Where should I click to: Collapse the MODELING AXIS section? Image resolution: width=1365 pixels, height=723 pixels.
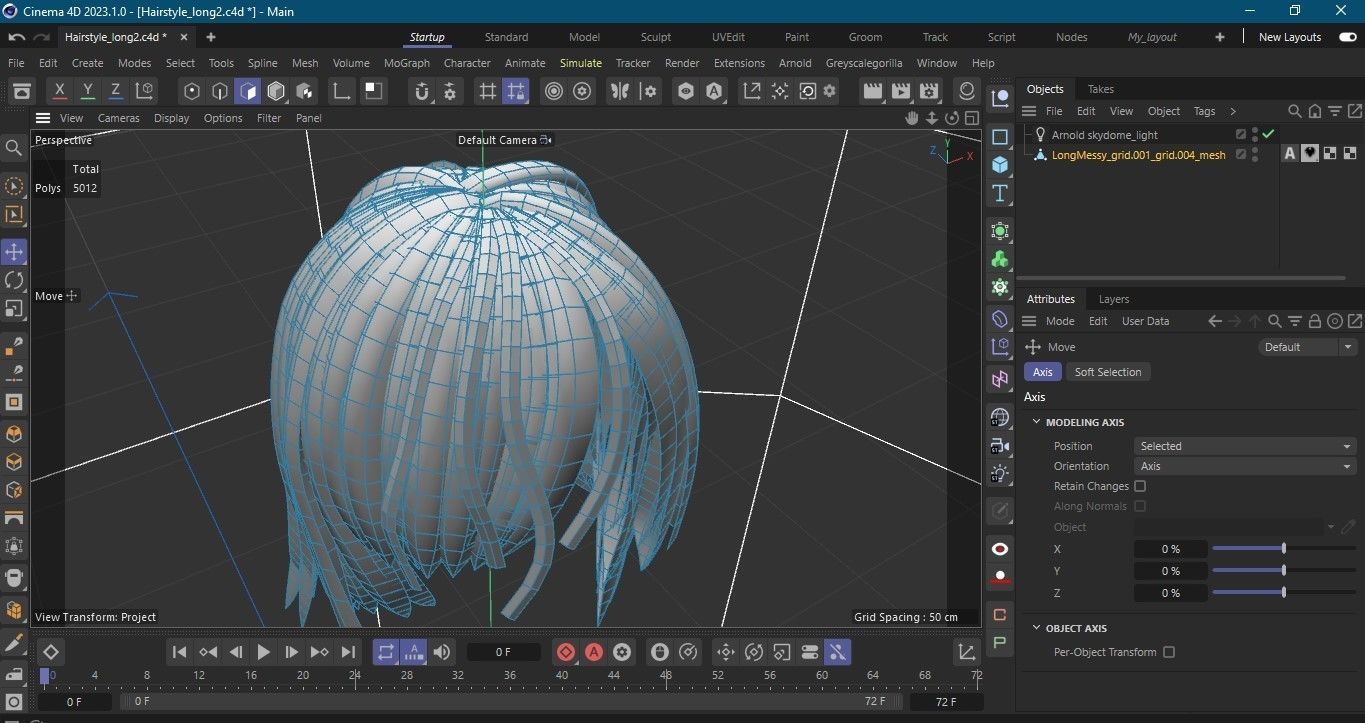pos(1037,422)
